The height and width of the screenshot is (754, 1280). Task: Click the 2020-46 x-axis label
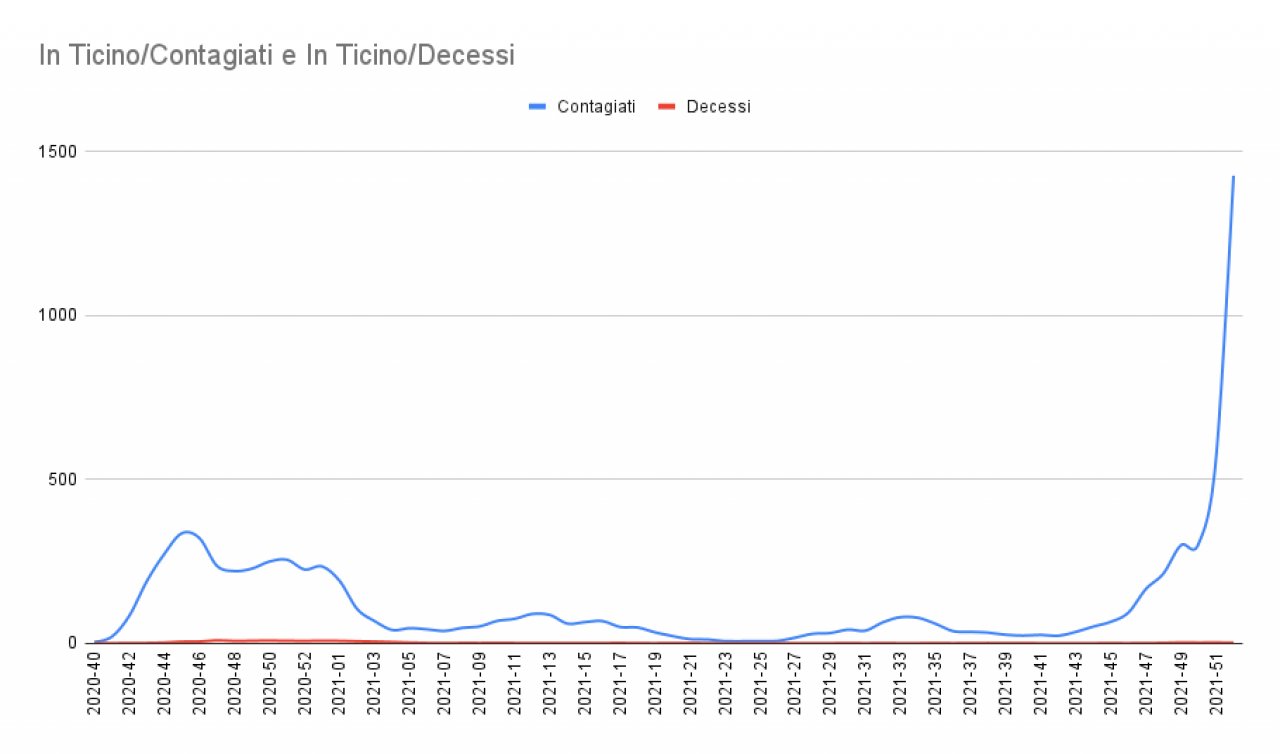200,683
